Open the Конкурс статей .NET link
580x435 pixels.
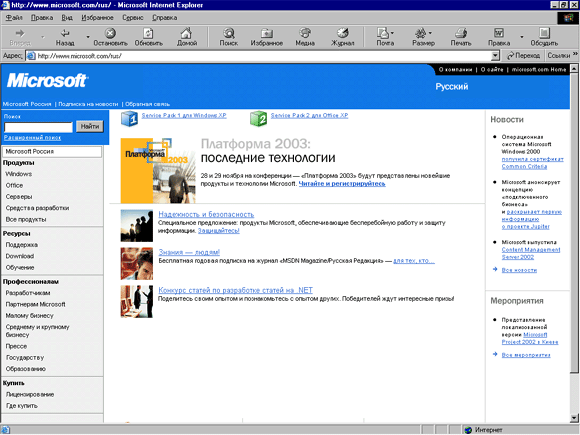tap(235, 290)
